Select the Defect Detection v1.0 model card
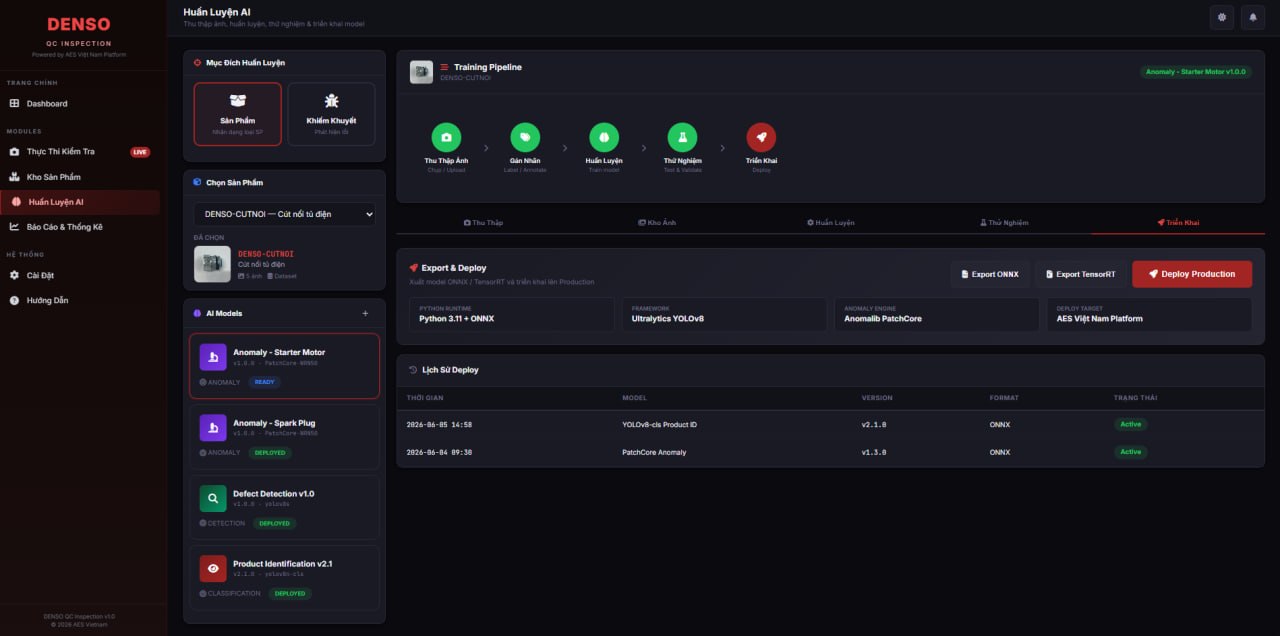 (x=284, y=507)
